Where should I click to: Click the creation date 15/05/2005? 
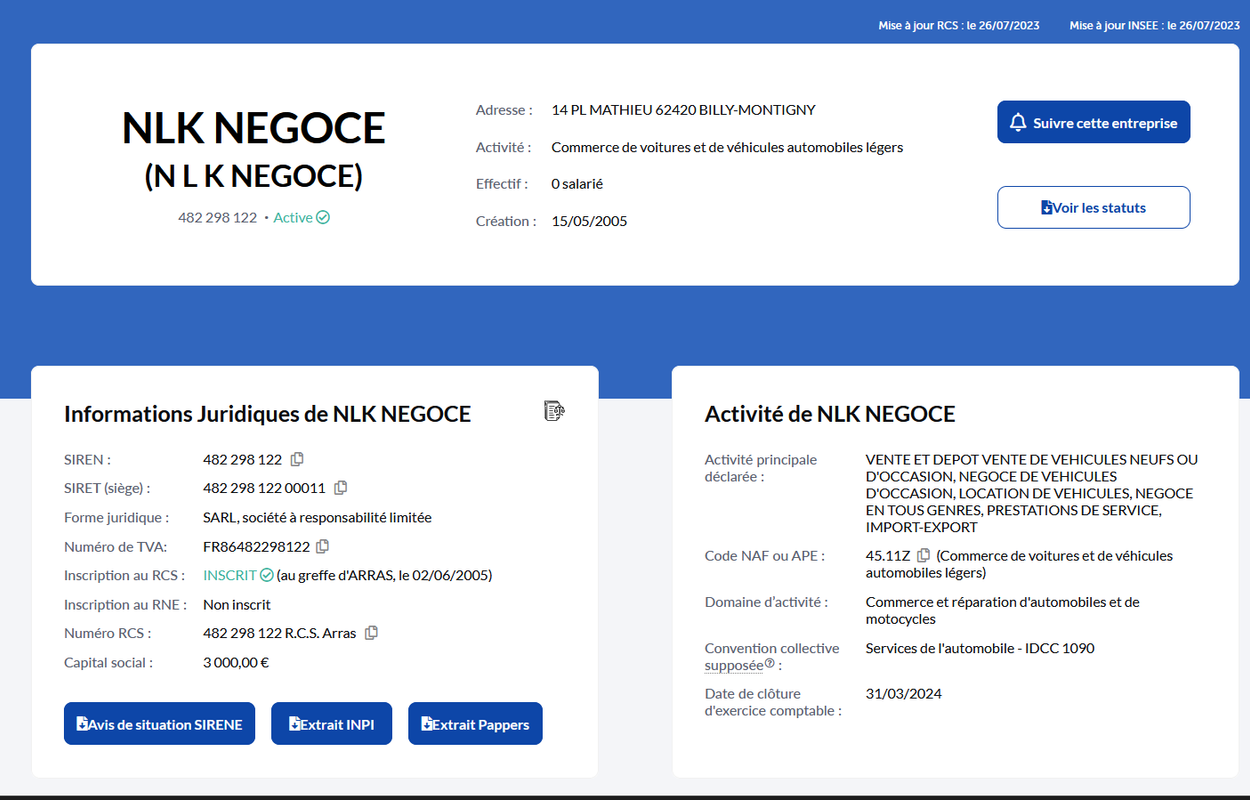click(589, 221)
